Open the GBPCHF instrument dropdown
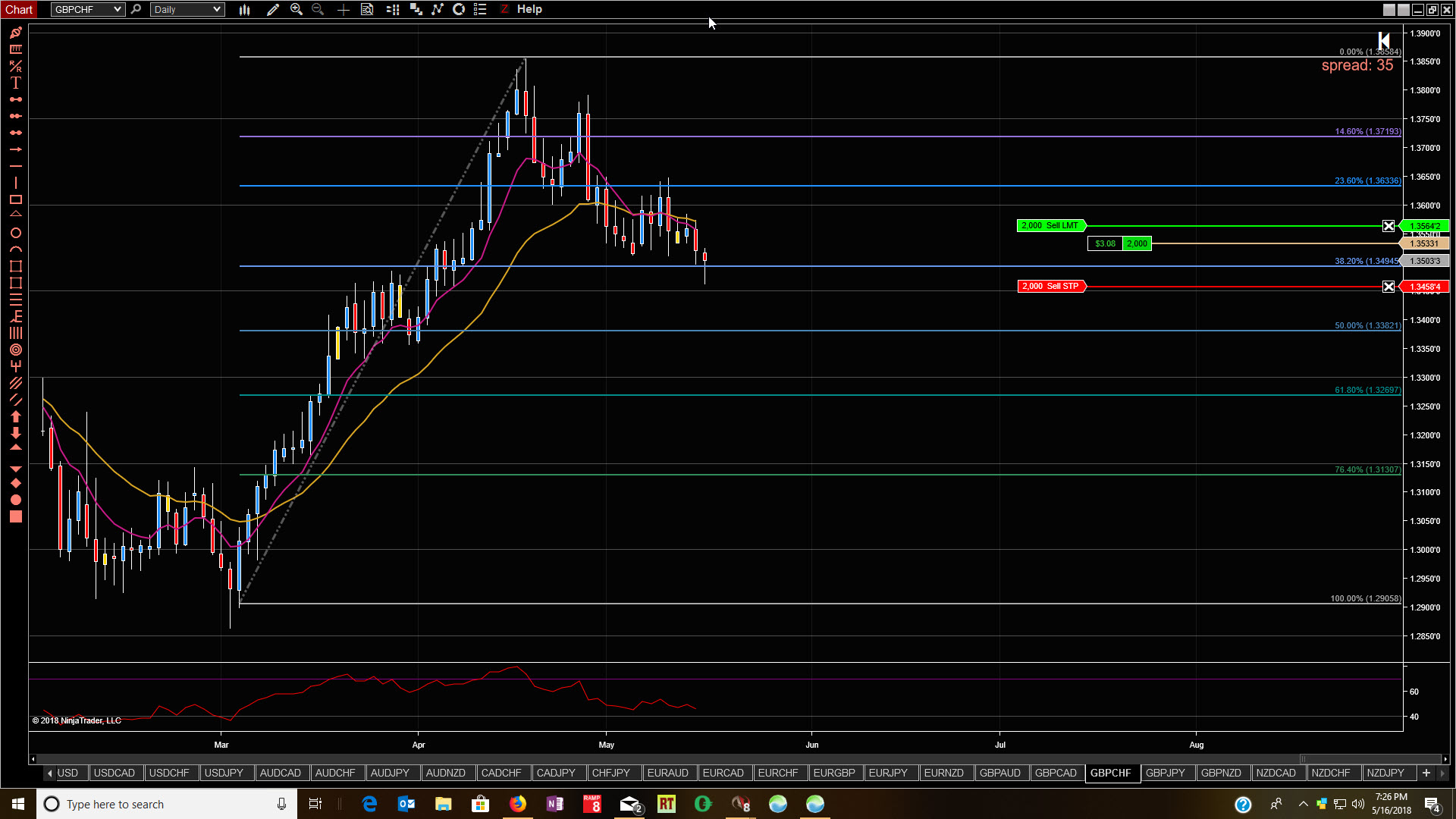 pos(118,10)
